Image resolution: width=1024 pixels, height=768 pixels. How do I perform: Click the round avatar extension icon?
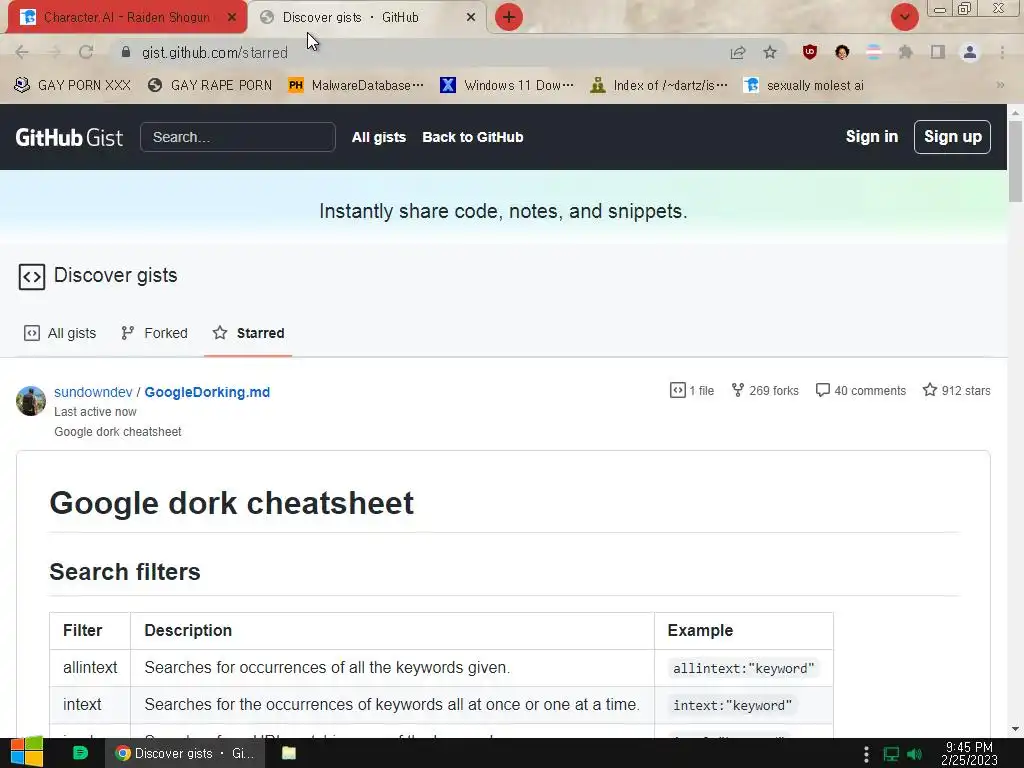pos(842,52)
